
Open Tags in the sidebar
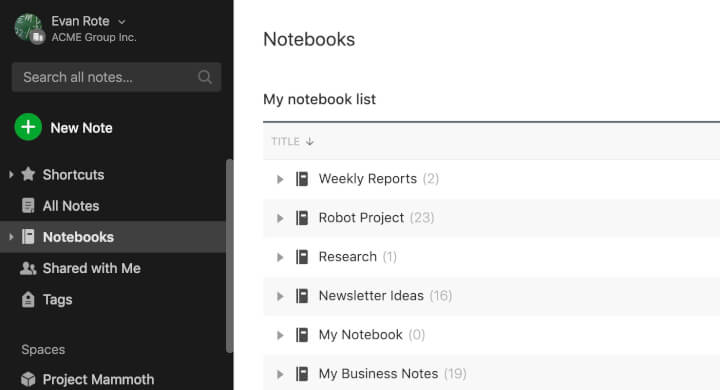[57, 300]
